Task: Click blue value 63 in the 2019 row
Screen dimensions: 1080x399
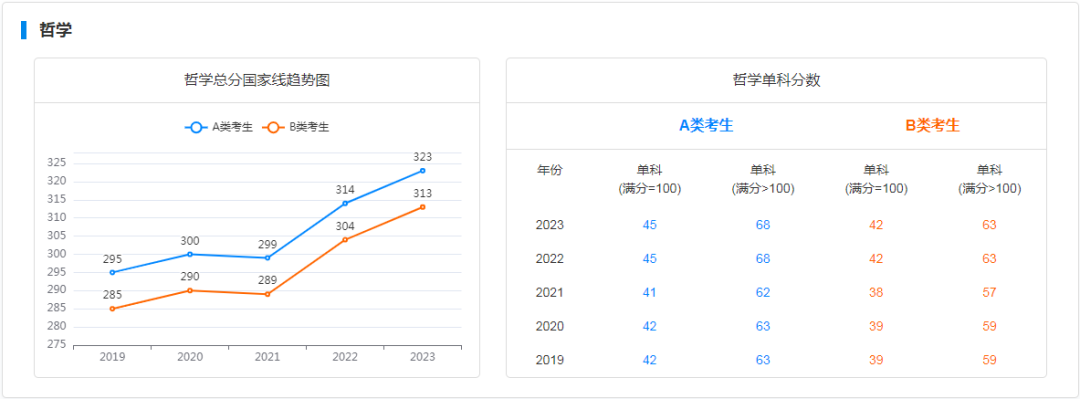Action: (x=763, y=360)
